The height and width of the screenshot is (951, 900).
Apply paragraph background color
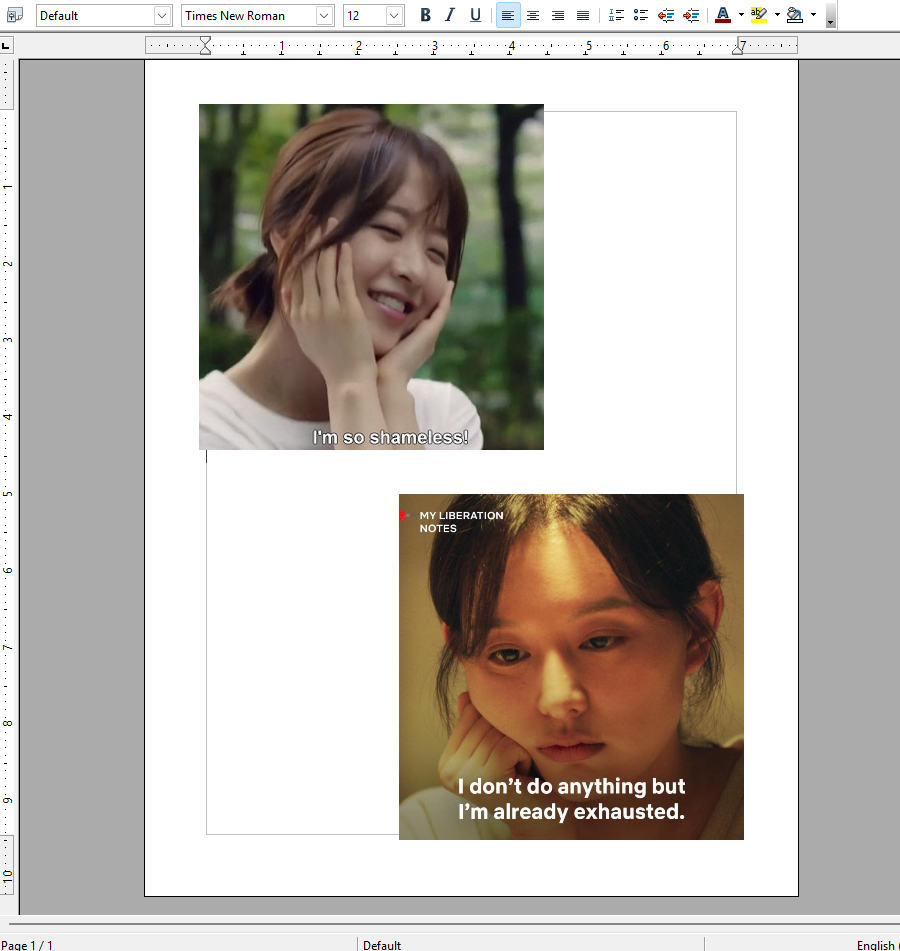(x=794, y=15)
